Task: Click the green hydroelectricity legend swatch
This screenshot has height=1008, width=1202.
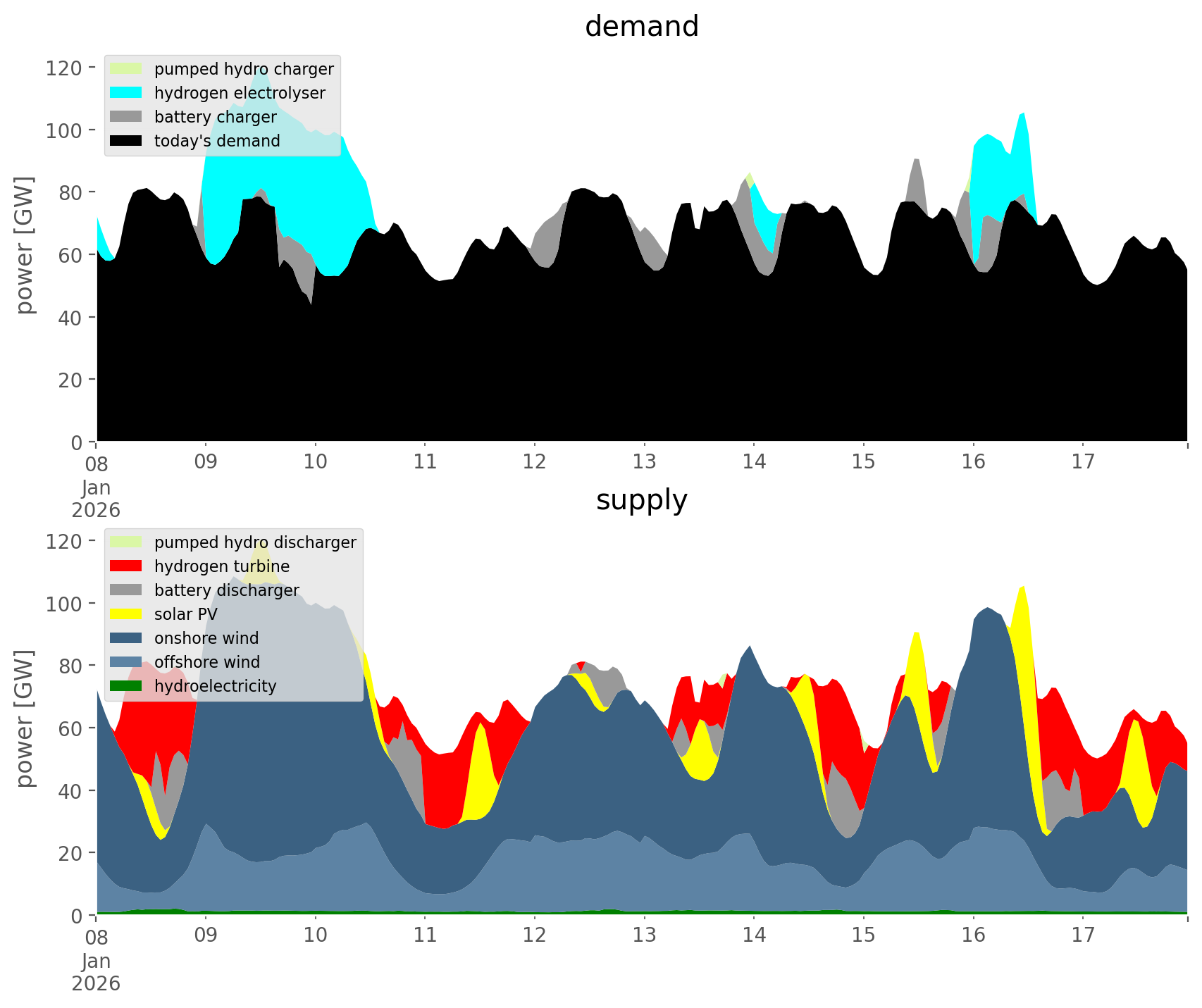Action: 126,686
